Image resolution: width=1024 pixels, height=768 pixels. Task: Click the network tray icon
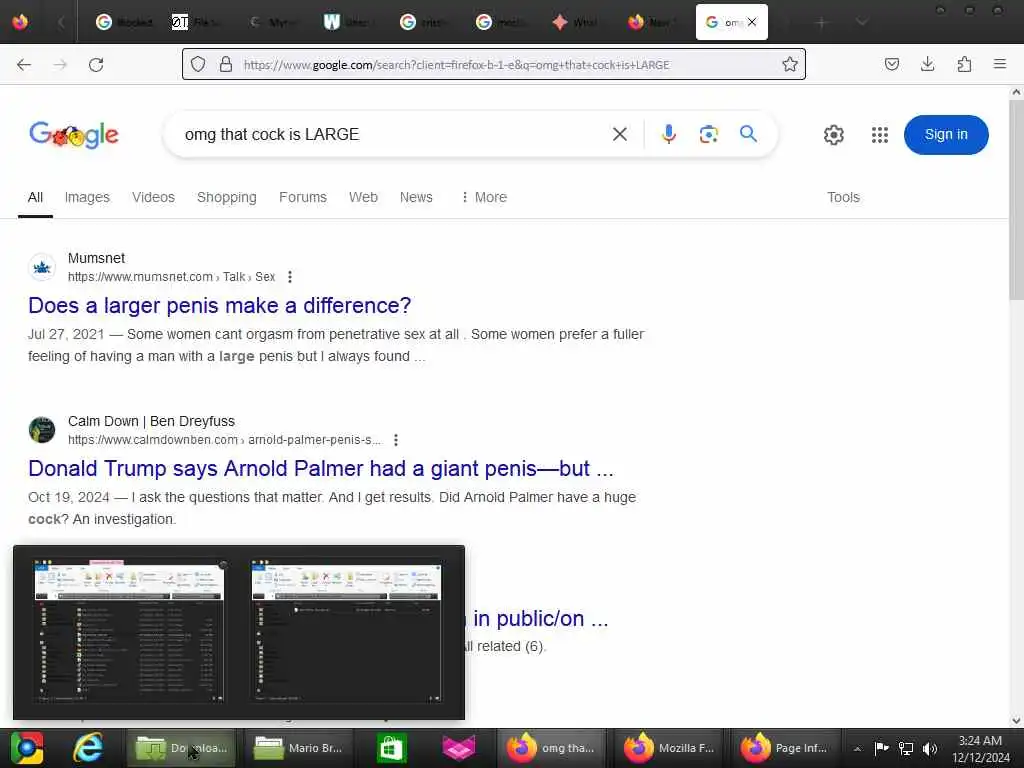(x=906, y=748)
